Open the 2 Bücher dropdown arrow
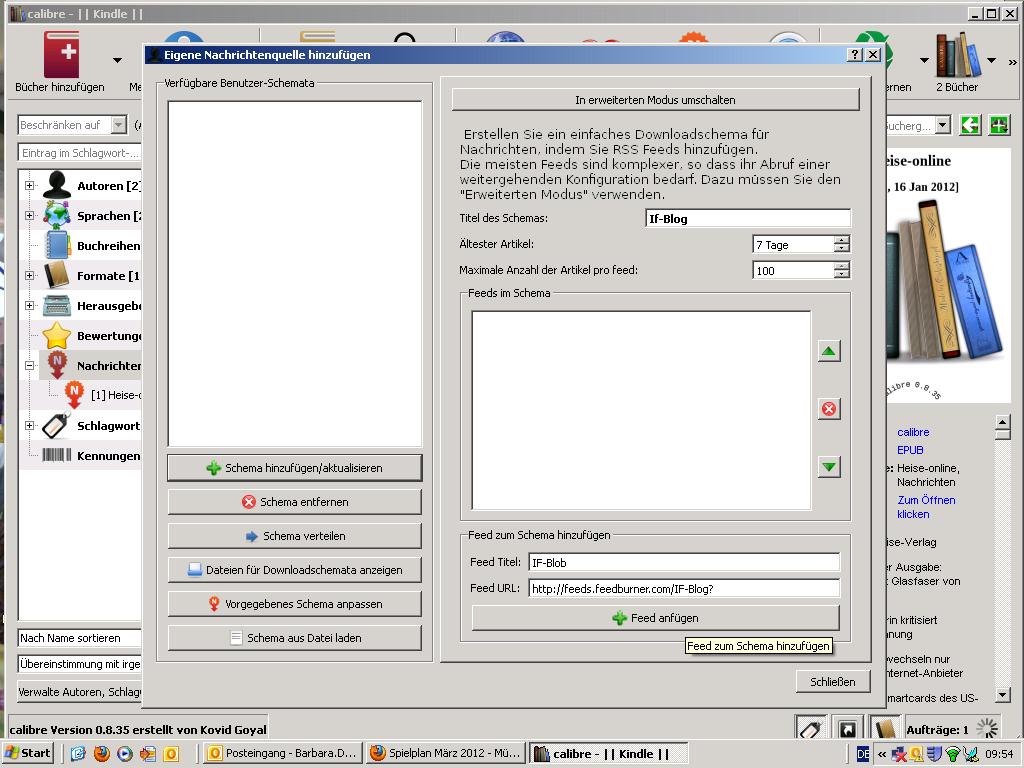 tap(991, 61)
